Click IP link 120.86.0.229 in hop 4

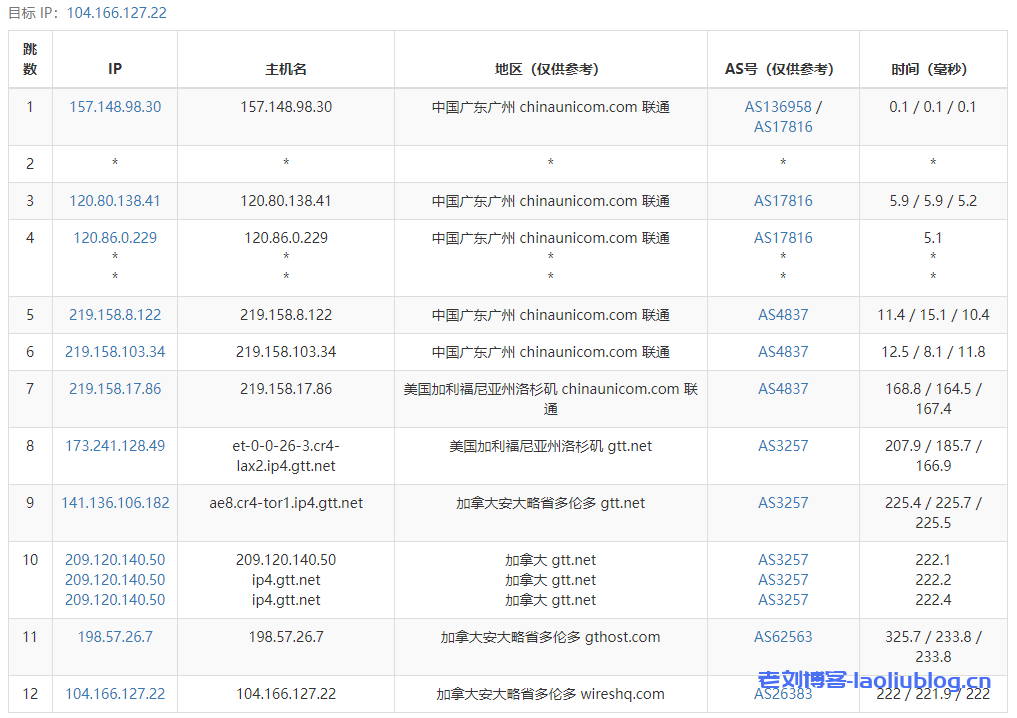[115, 238]
